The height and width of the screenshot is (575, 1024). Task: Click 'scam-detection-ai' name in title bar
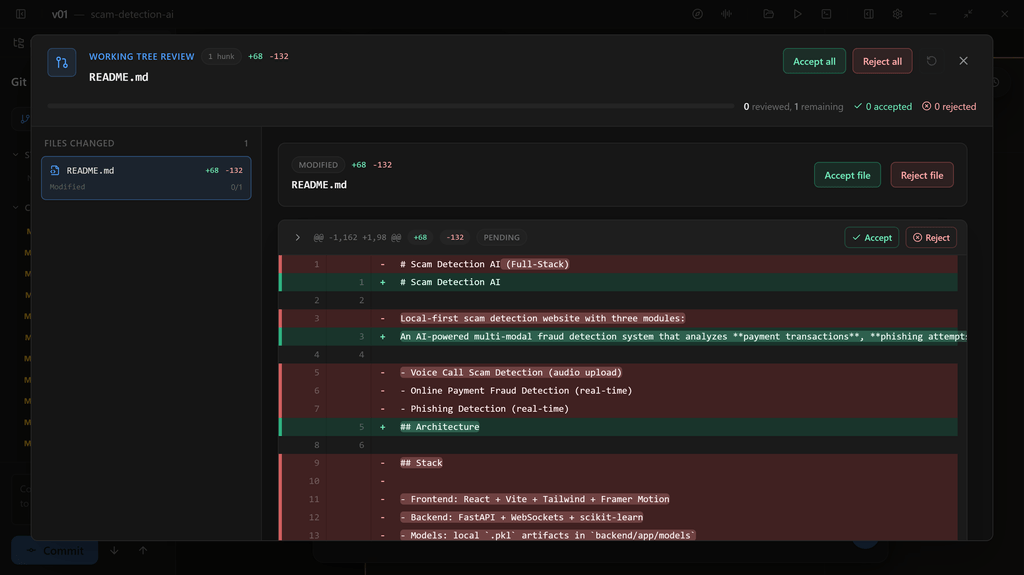click(132, 14)
